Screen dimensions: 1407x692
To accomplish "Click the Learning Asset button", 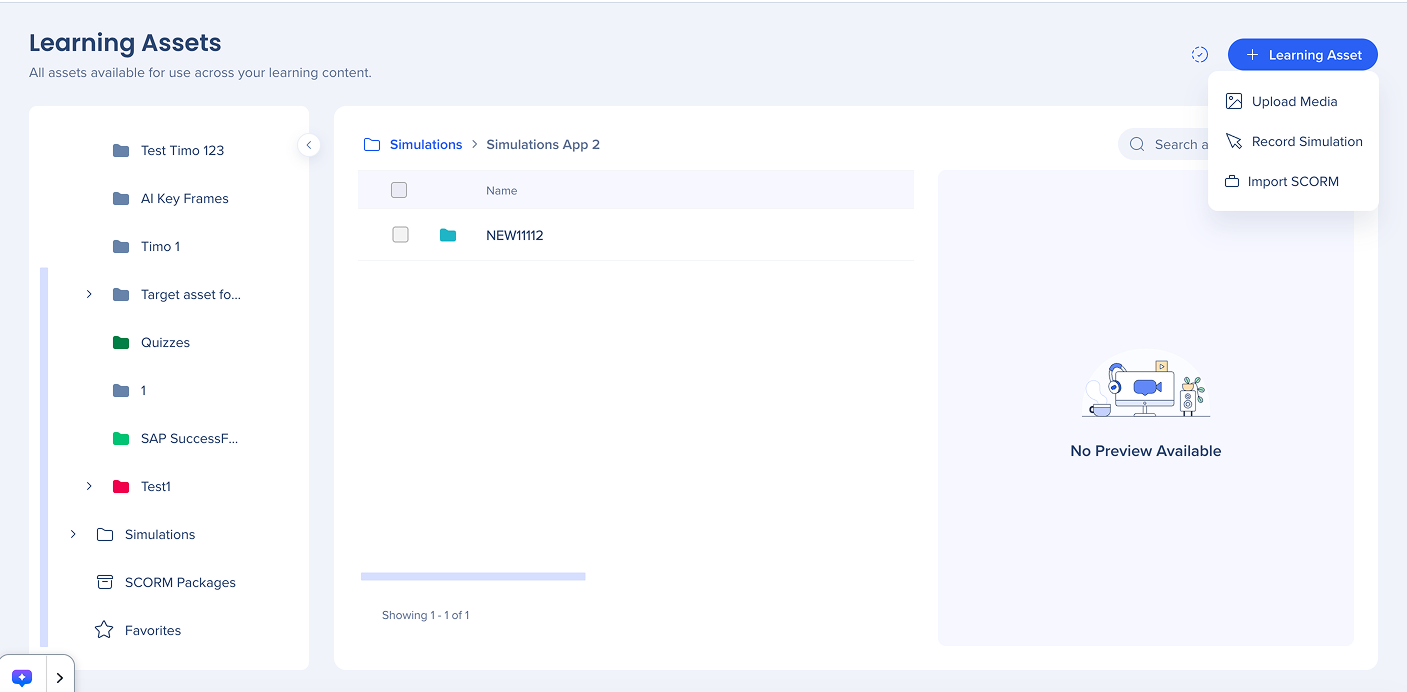I will pos(1302,55).
